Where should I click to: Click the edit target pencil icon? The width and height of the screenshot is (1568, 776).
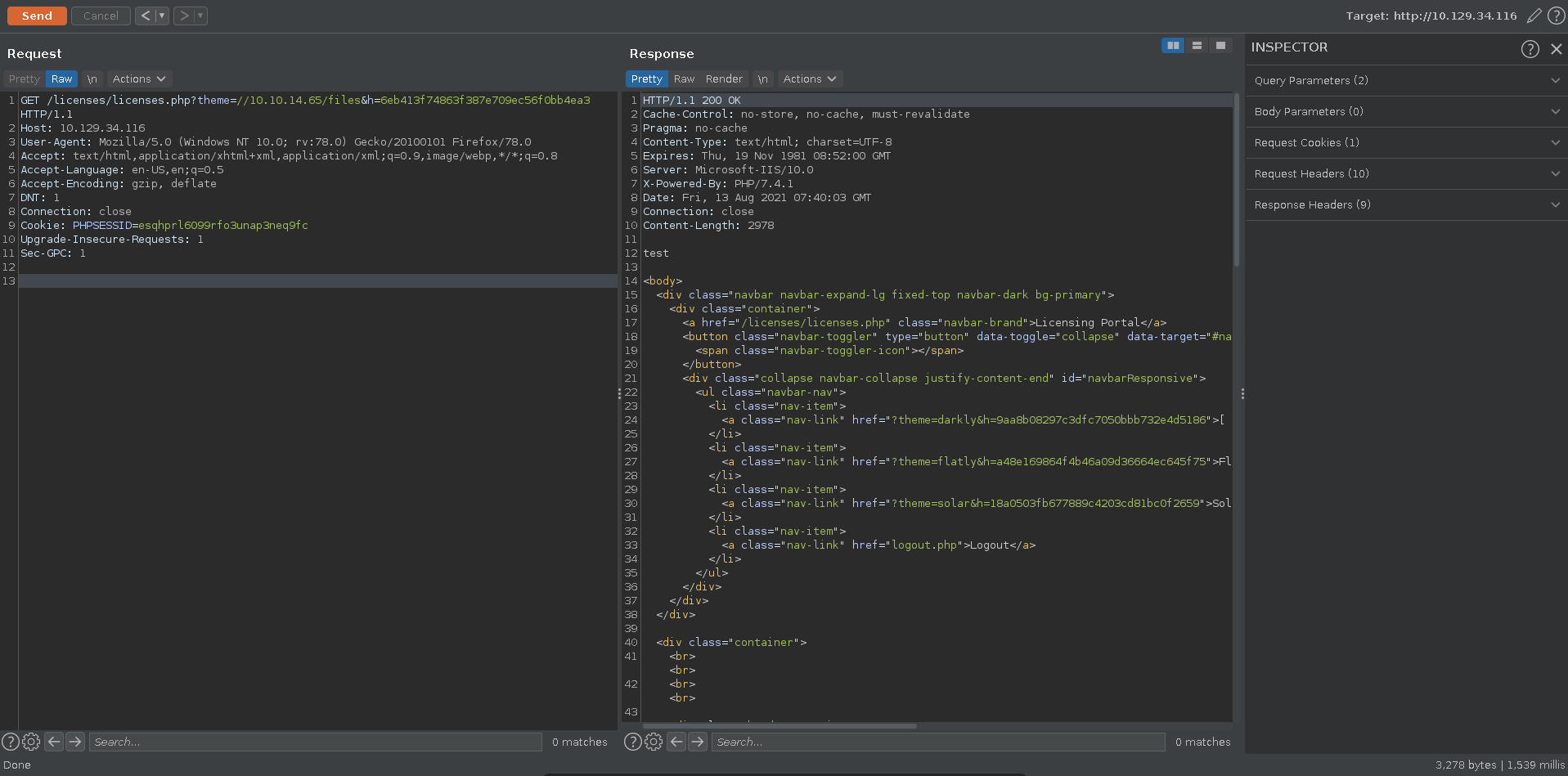1534,16
